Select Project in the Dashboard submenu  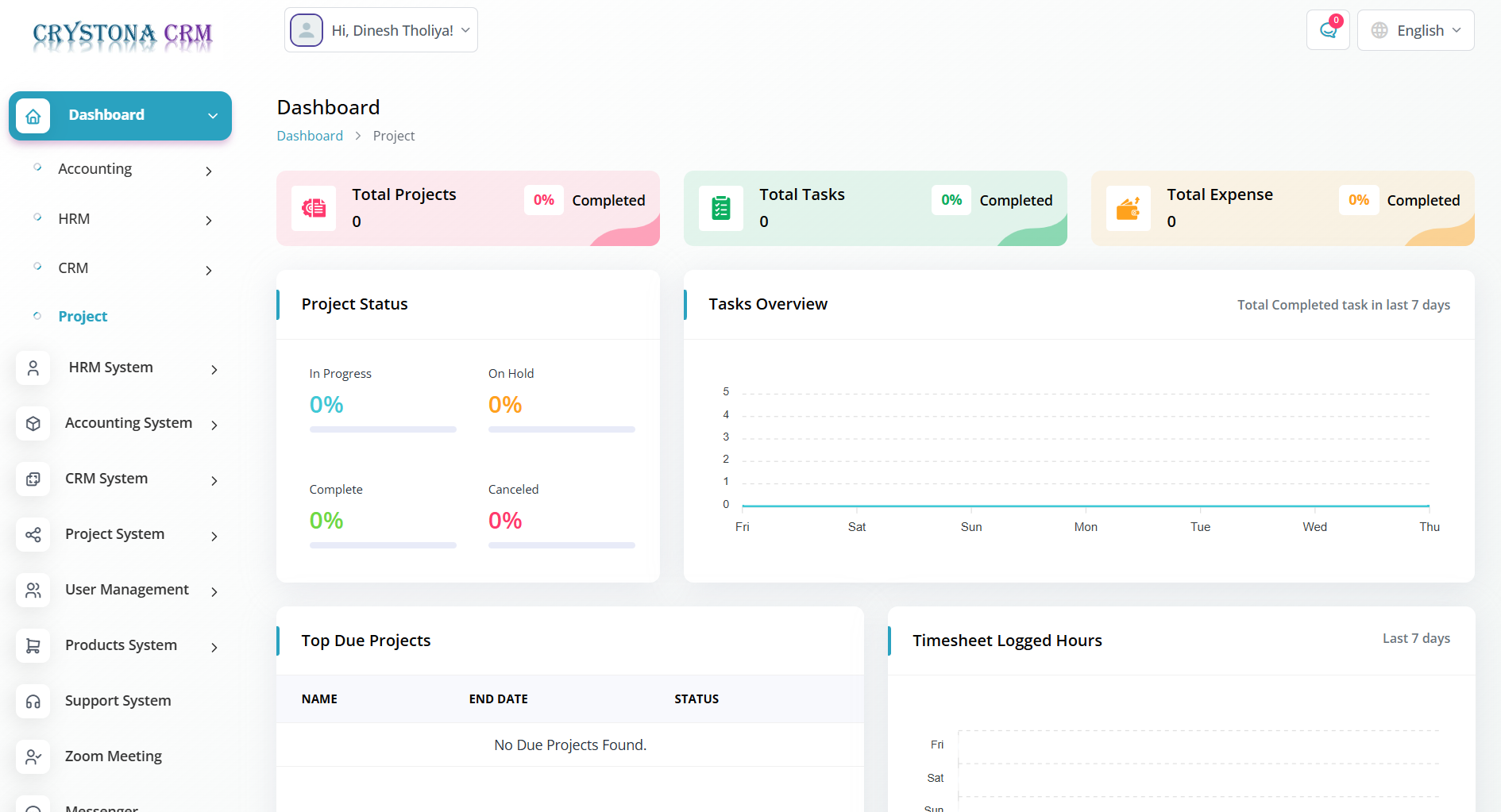click(x=83, y=316)
